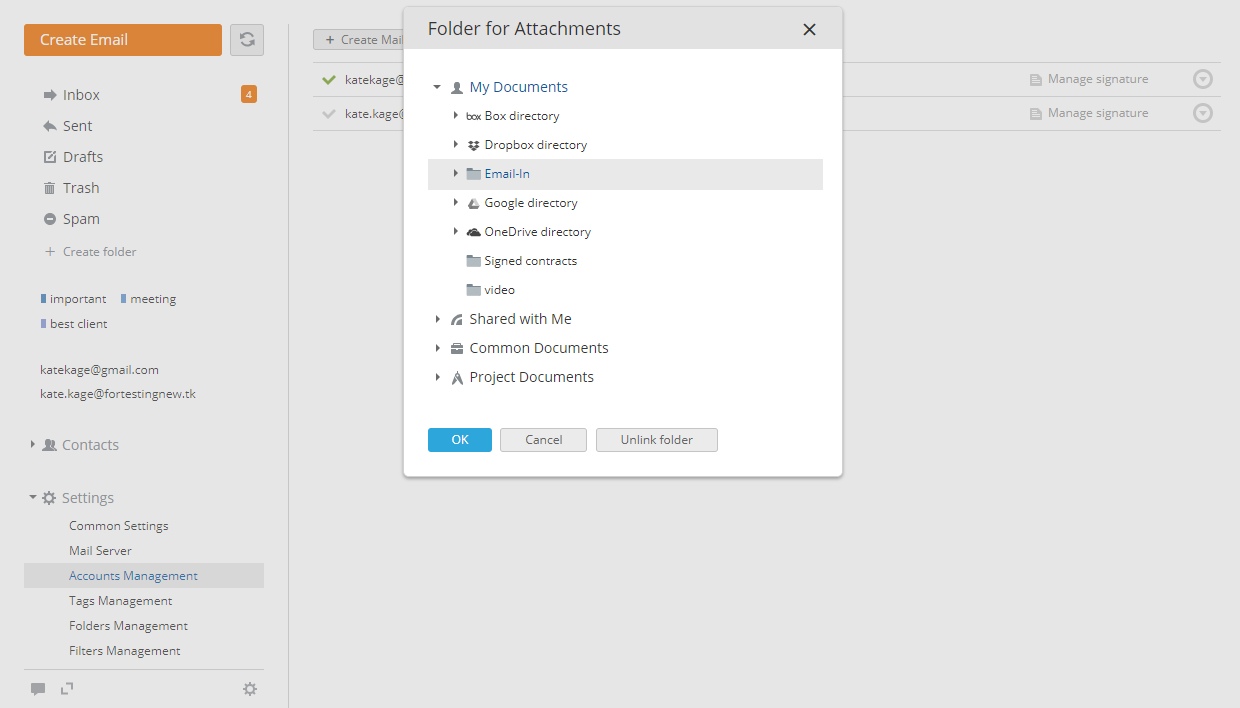Select the Signed contracts folder
The image size is (1240, 708).
tap(530, 261)
